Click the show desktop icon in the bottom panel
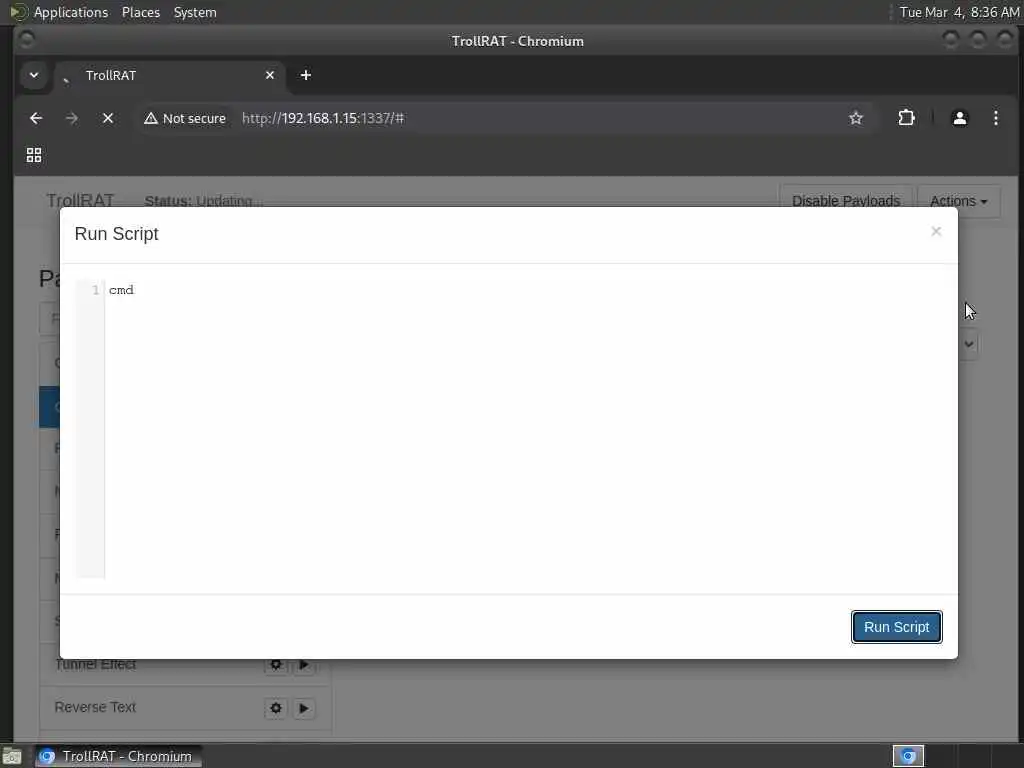Screen dimensions: 1024x768 11,756
